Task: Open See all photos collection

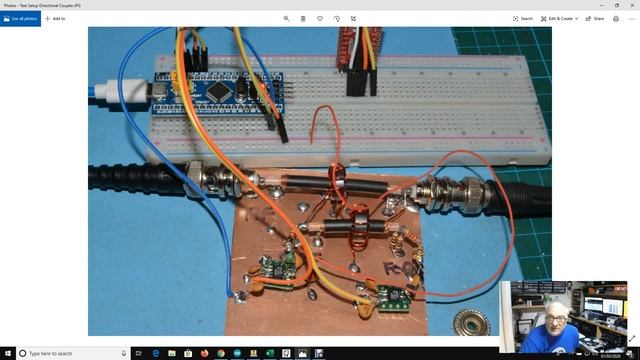Action: (x=20, y=19)
